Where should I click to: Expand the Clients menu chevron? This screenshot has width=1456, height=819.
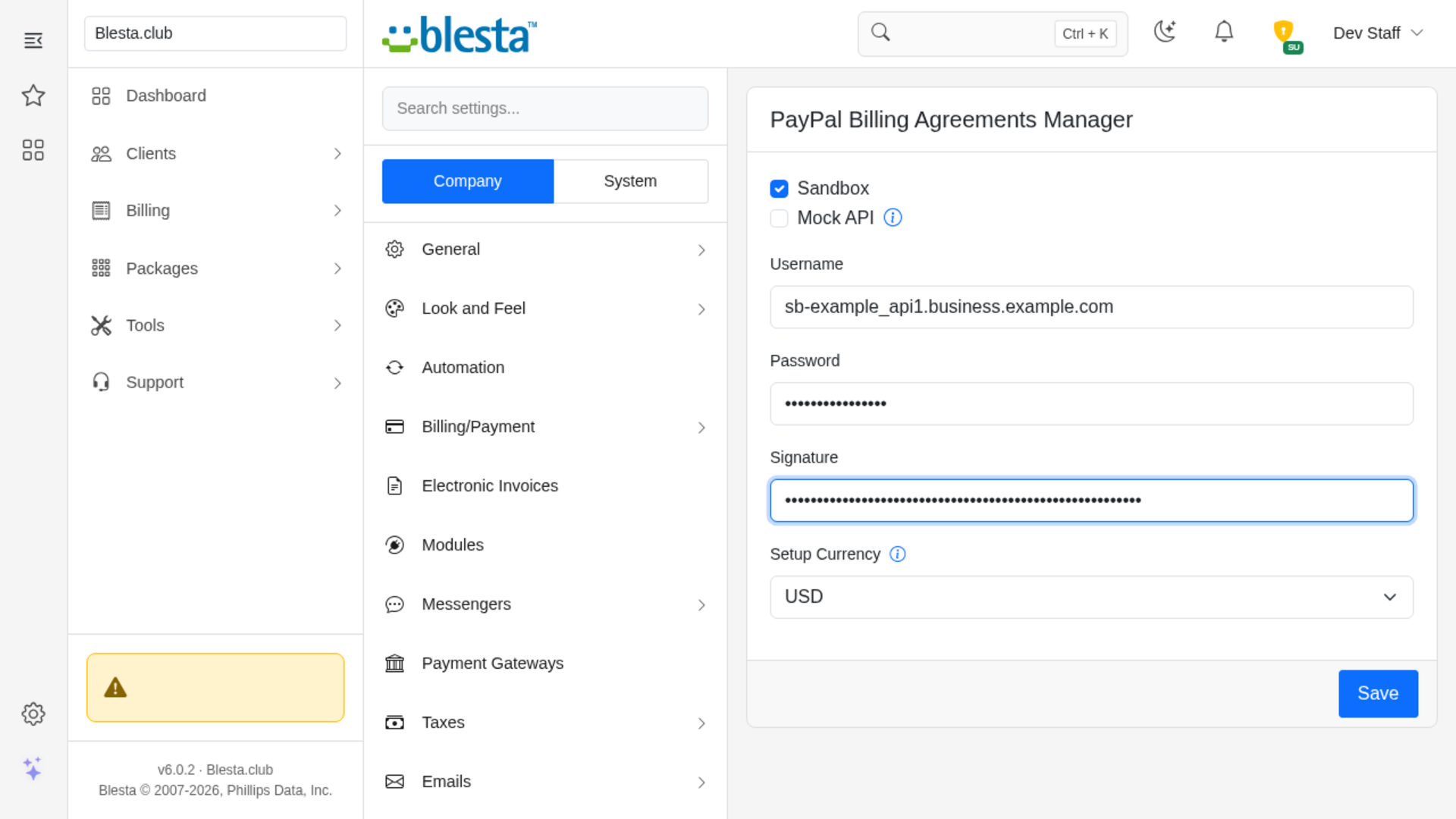pyautogui.click(x=338, y=154)
